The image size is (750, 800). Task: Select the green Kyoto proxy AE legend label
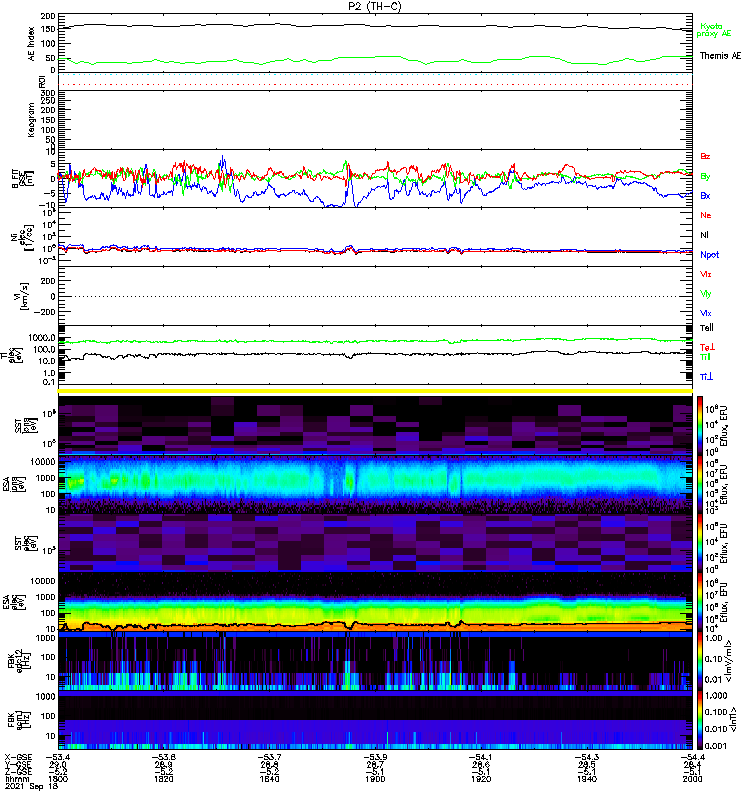(714, 30)
